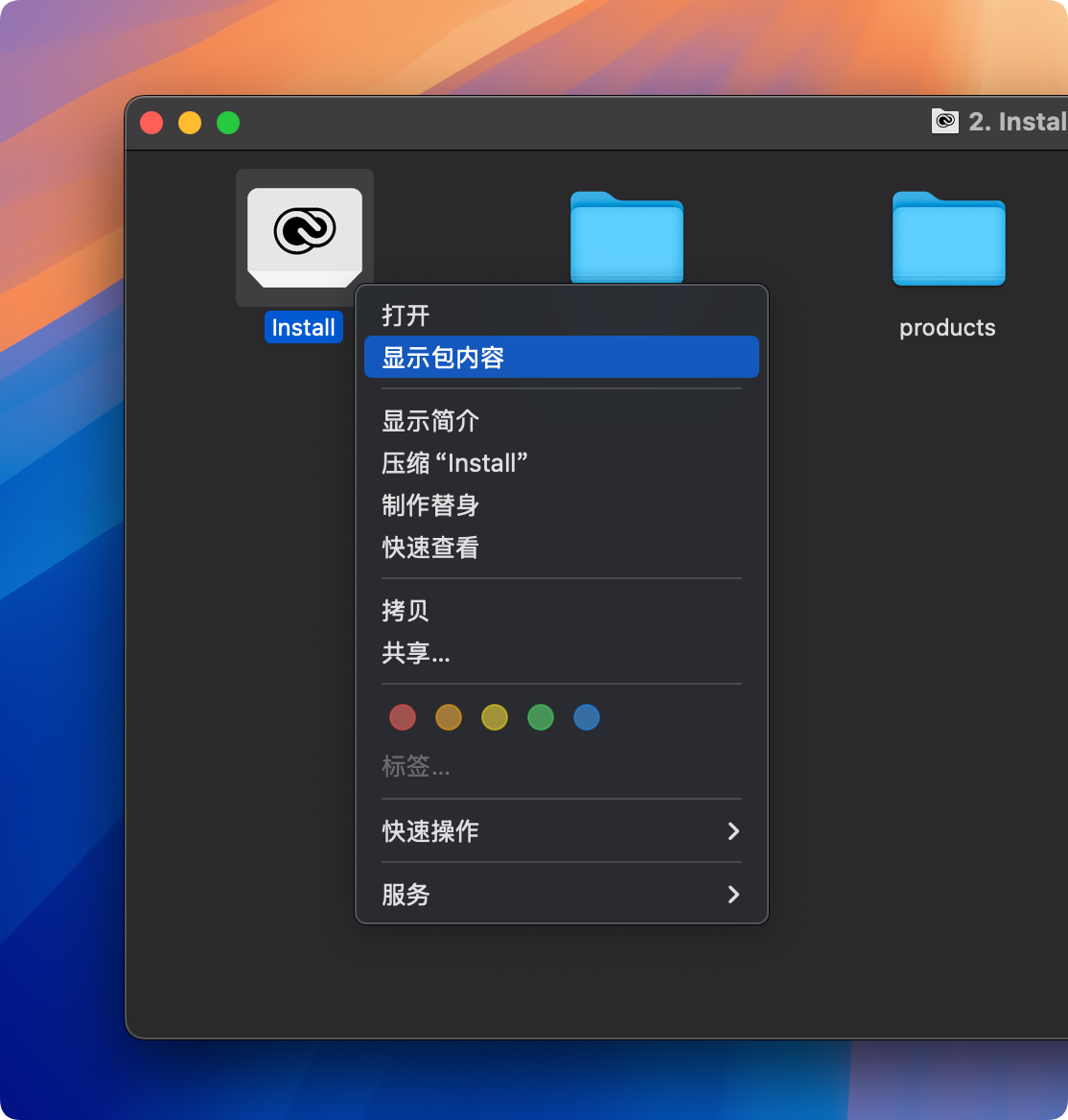Screen dimensions: 1068x1120
Task: Apply the green color tag
Action: (x=541, y=717)
